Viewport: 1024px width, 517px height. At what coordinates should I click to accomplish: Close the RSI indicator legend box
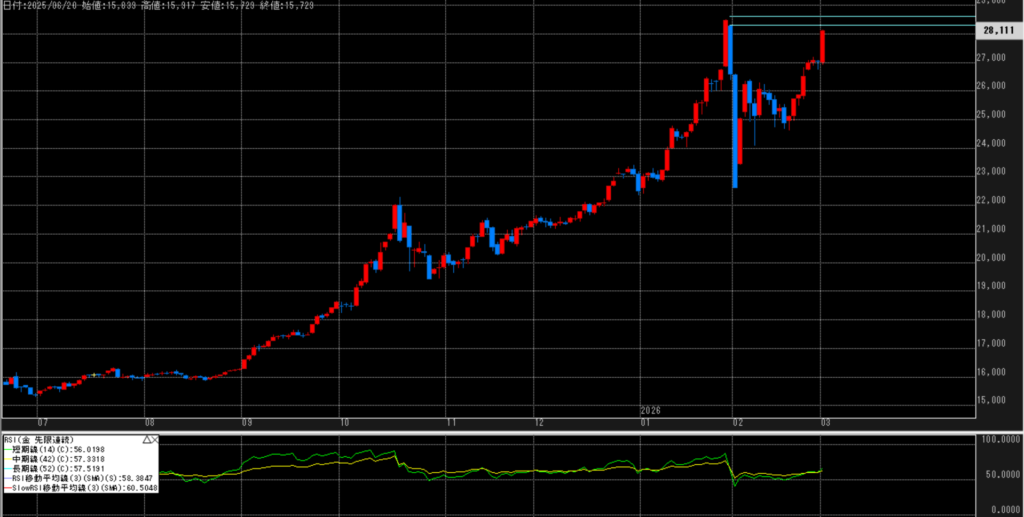click(156, 439)
